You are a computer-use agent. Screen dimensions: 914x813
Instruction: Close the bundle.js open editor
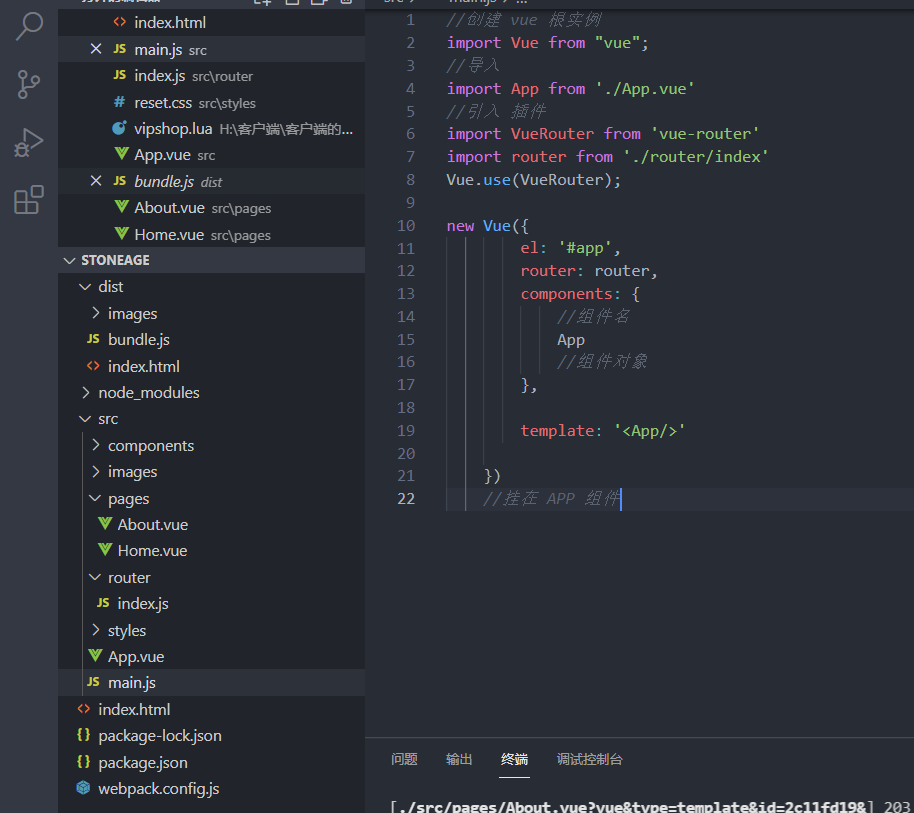tap(96, 181)
